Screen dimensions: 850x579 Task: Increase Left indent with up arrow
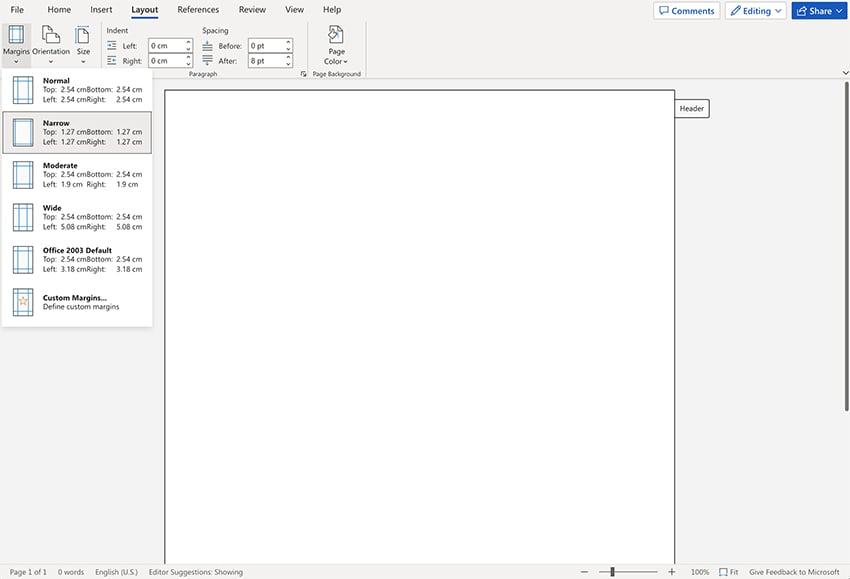tap(189, 42)
